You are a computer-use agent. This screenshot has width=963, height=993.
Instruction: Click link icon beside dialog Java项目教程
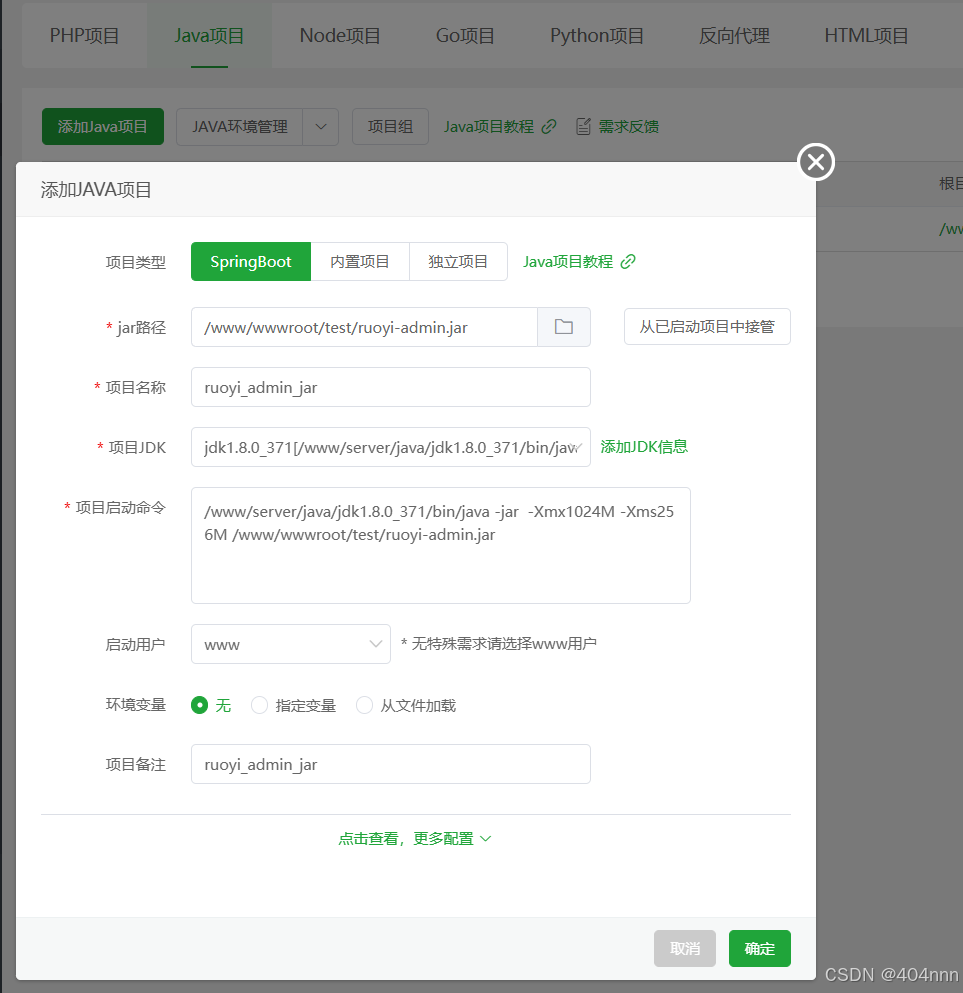click(628, 262)
